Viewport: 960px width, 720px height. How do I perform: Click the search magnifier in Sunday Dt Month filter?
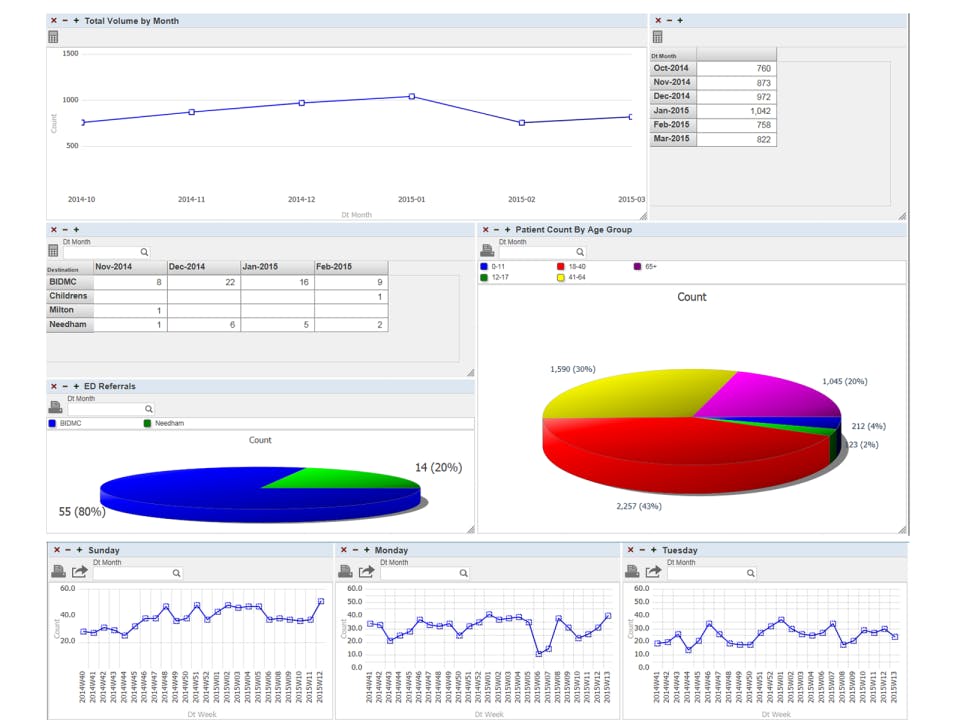176,573
